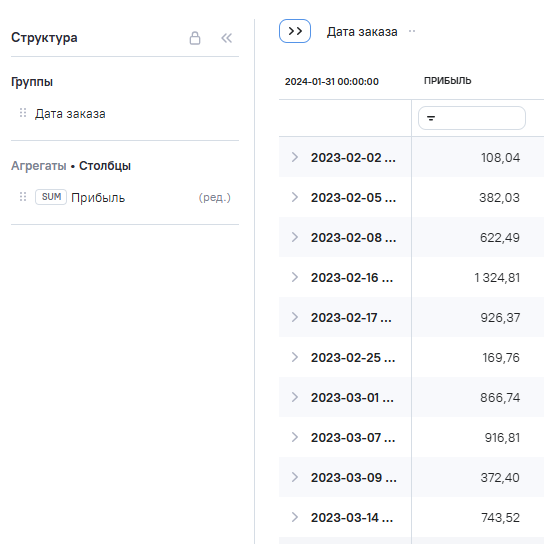Click the profit value 622,49

pos(500,238)
